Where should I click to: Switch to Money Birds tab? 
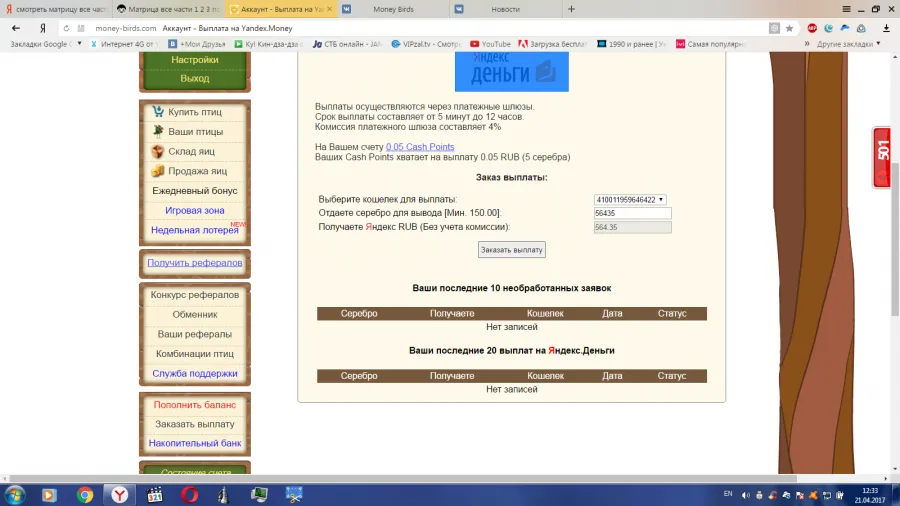(x=393, y=9)
